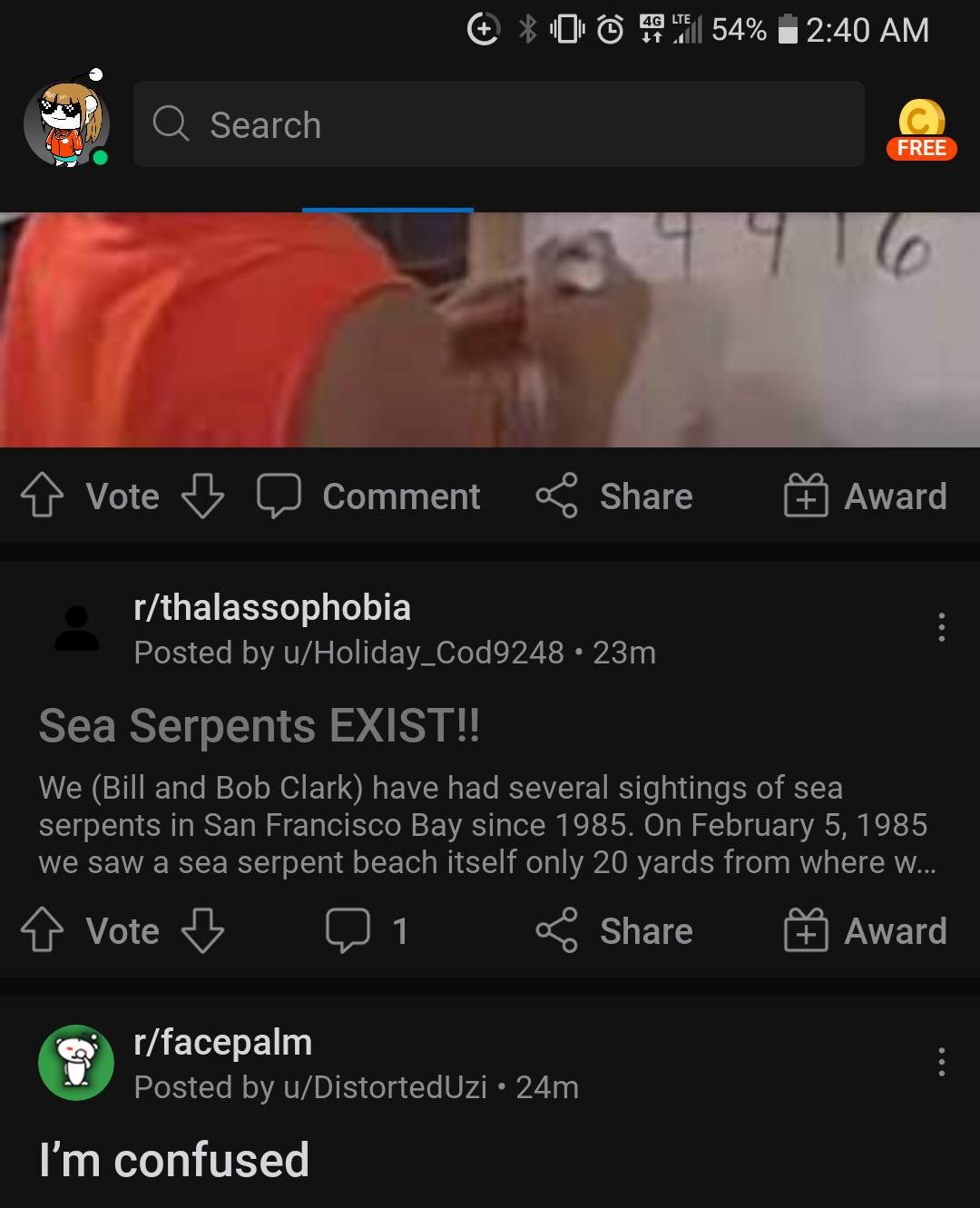Downvote the image post with orange shirt
This screenshot has width=980, height=1208.
[202, 496]
